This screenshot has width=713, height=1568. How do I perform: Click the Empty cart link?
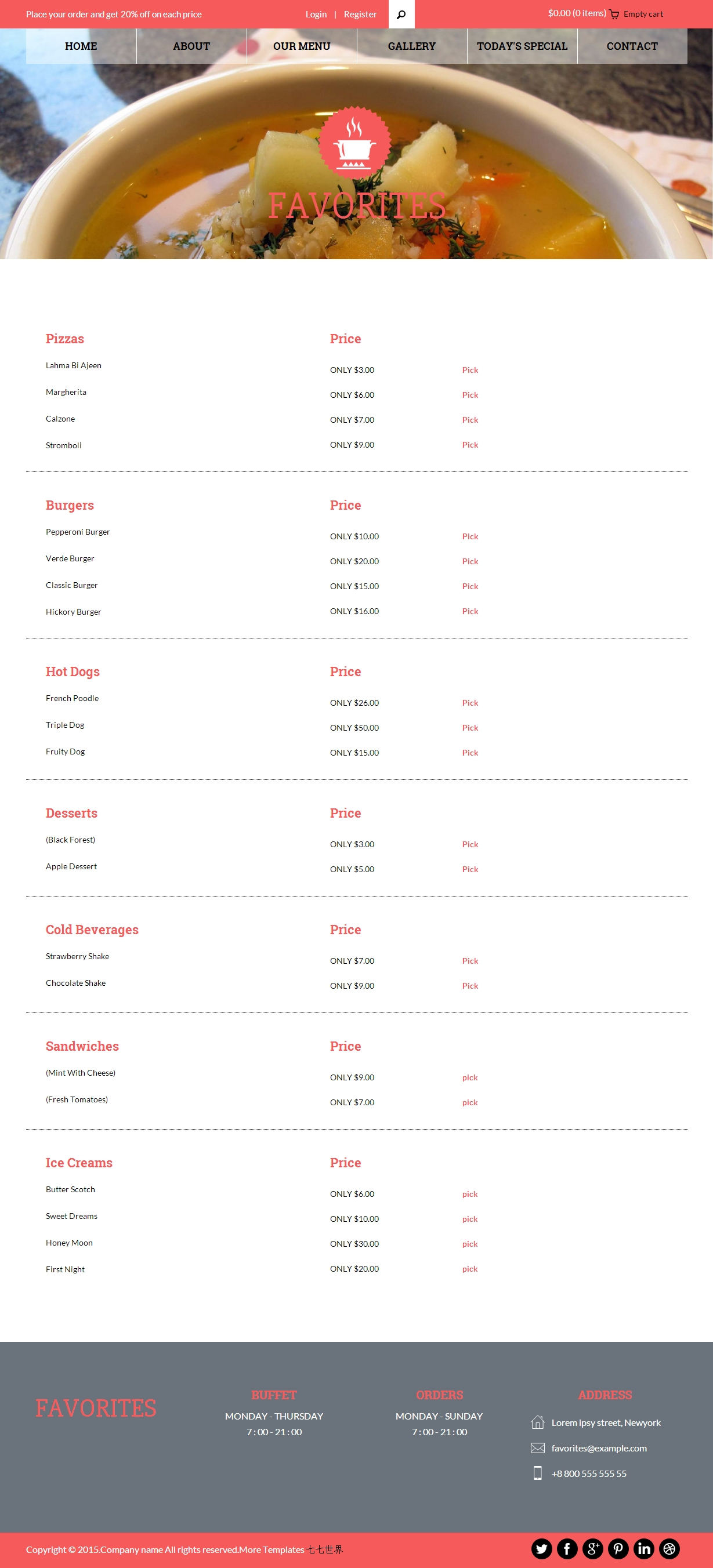click(x=643, y=14)
